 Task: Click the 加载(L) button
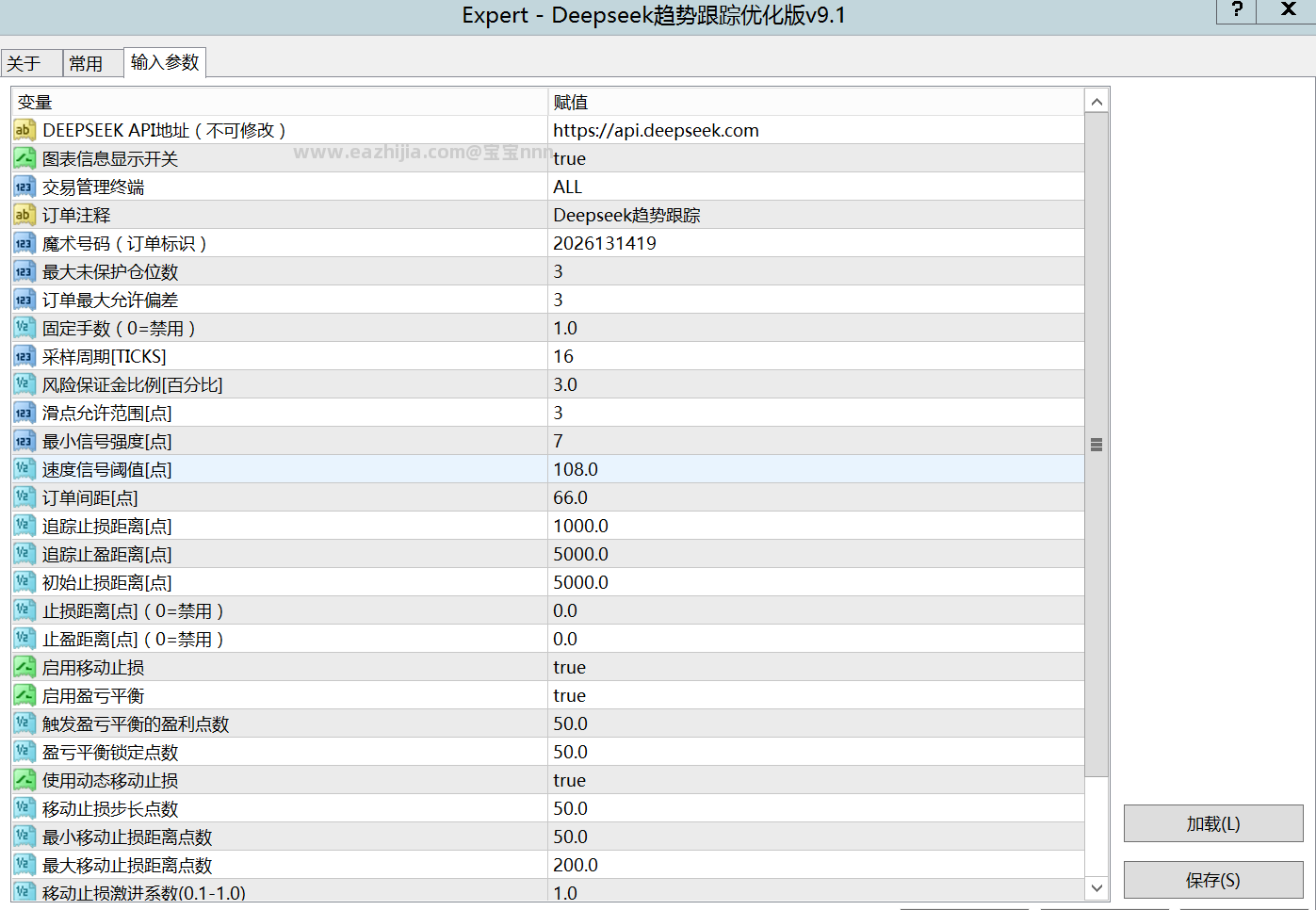[1213, 823]
